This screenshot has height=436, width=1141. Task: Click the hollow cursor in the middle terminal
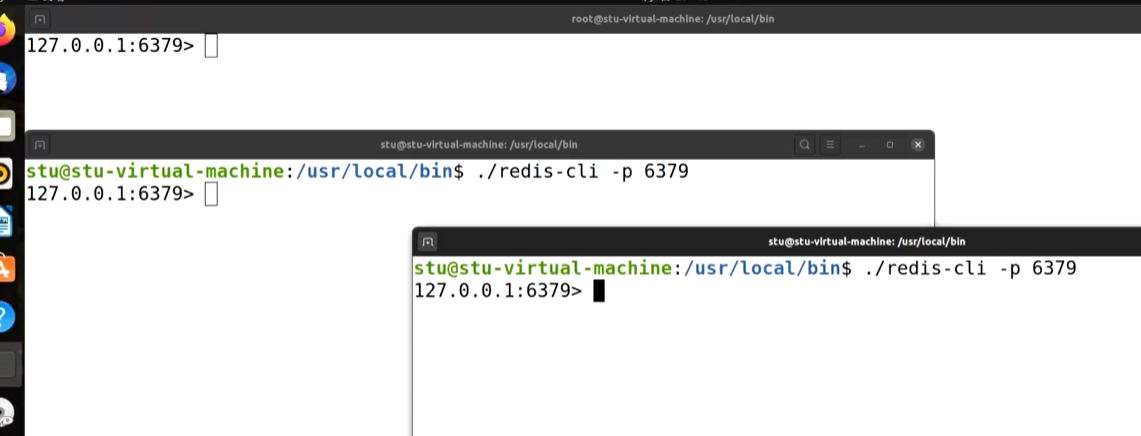click(211, 194)
